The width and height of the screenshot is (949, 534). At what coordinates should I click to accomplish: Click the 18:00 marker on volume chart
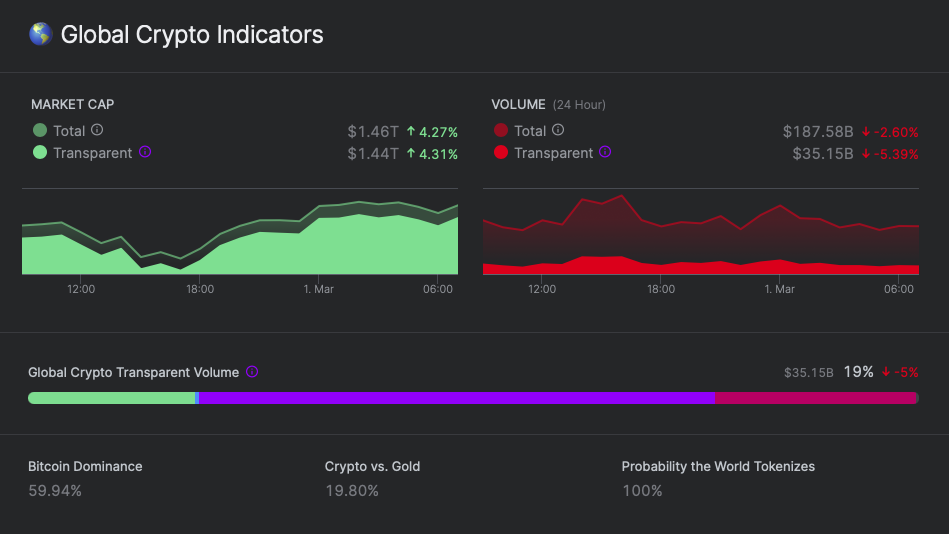[x=661, y=289]
